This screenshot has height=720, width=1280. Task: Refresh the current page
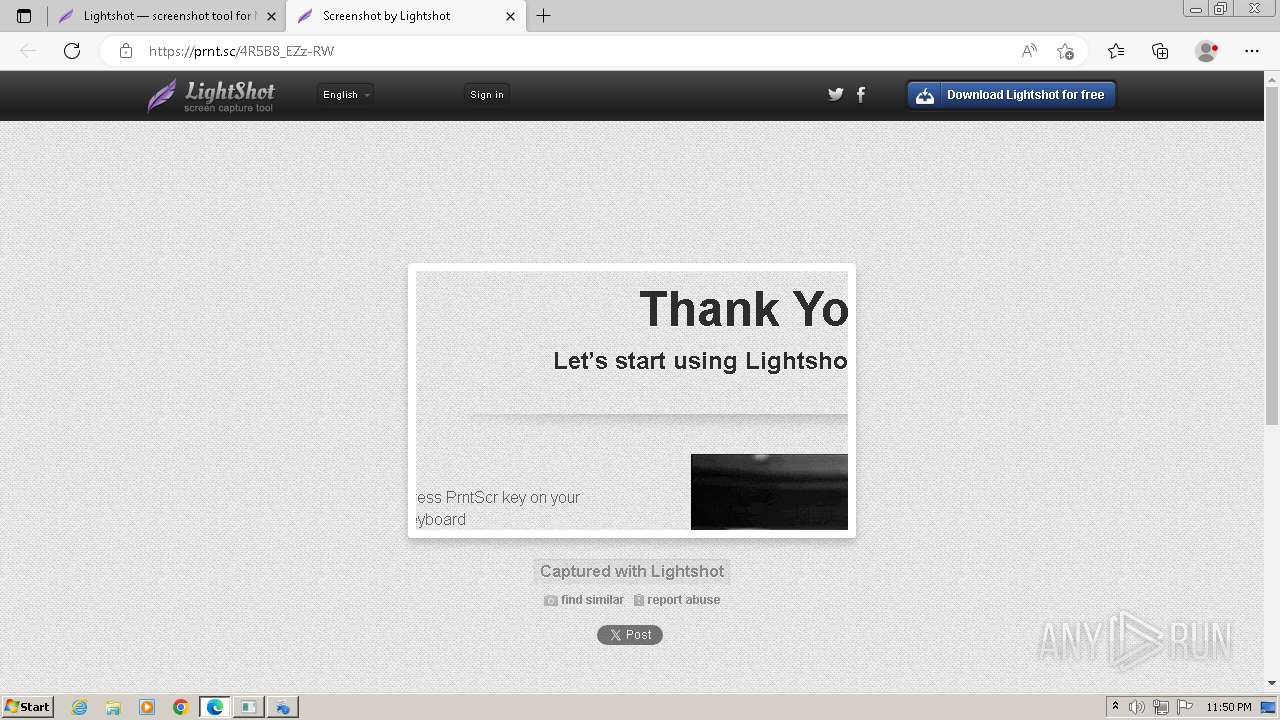[72, 51]
